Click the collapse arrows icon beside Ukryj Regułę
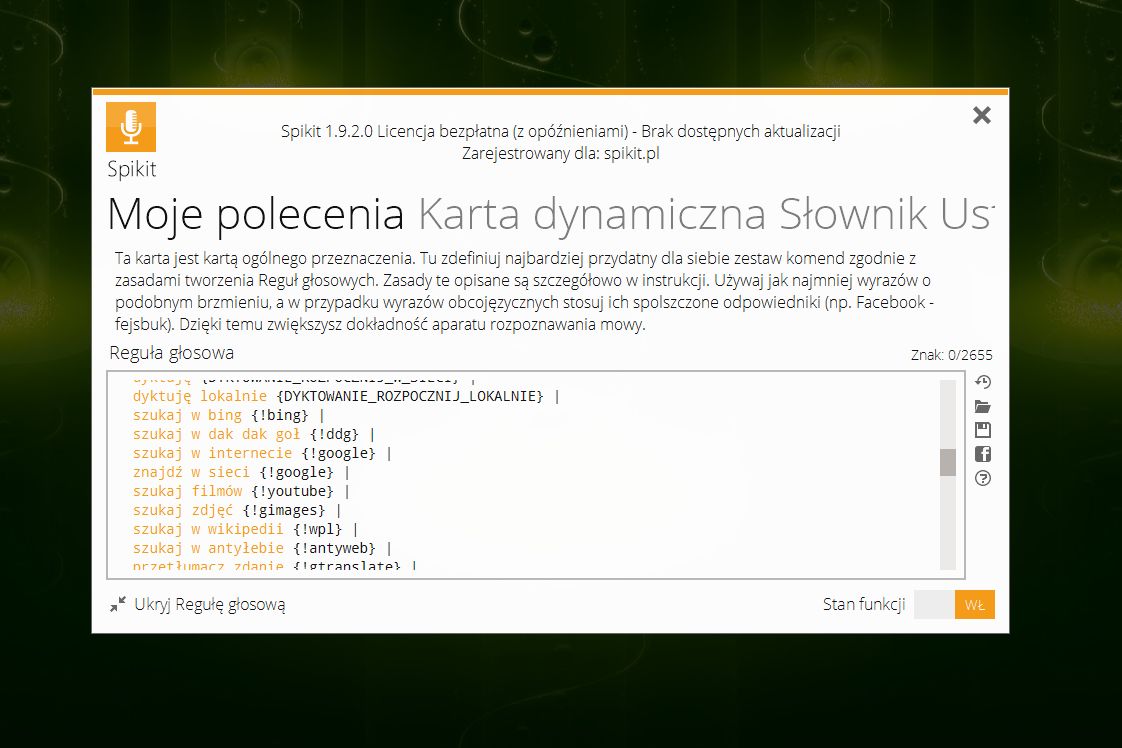 [x=118, y=605]
